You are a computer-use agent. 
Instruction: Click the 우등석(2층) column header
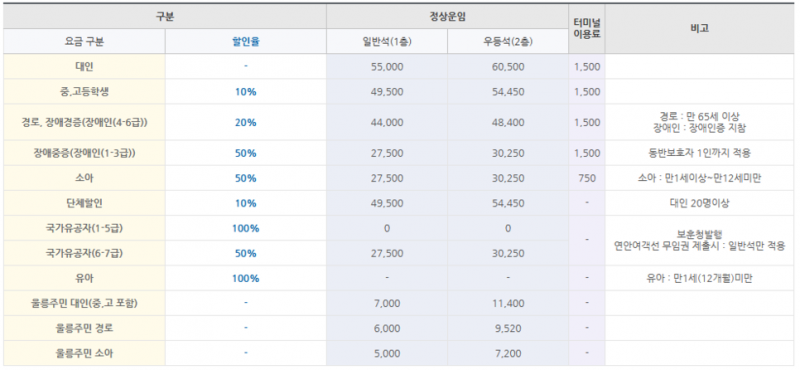pos(508,42)
